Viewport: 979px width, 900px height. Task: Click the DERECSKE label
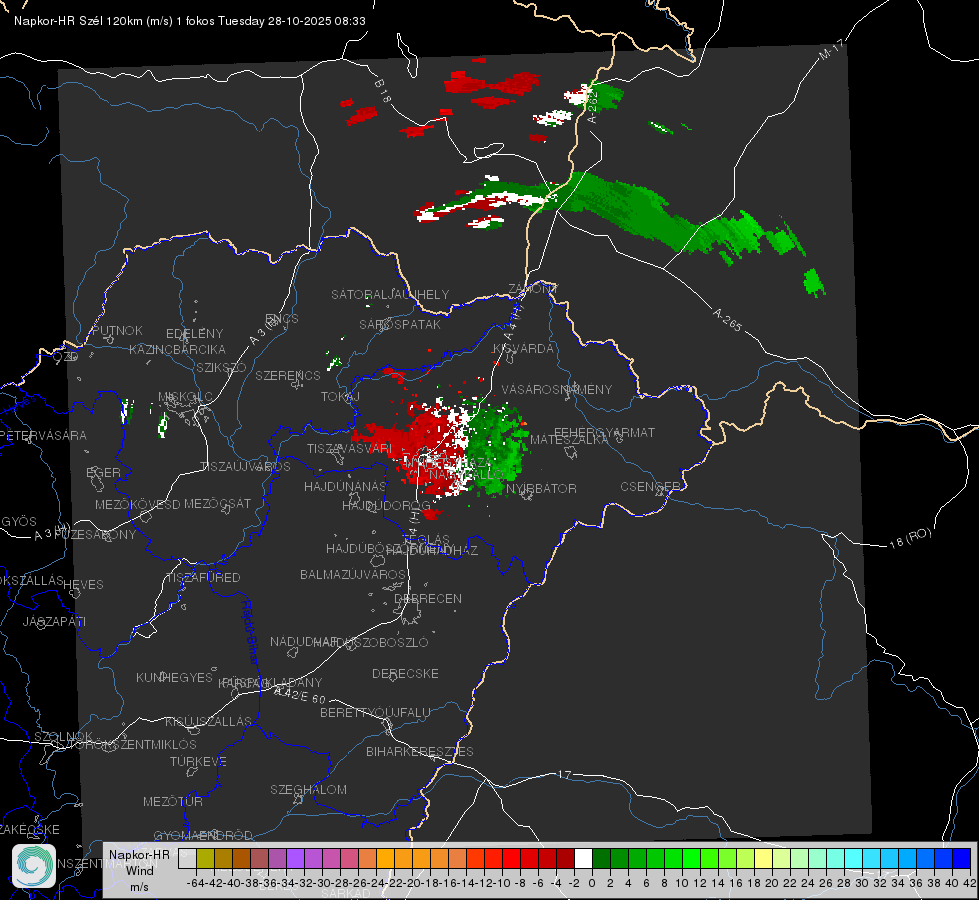point(405,674)
